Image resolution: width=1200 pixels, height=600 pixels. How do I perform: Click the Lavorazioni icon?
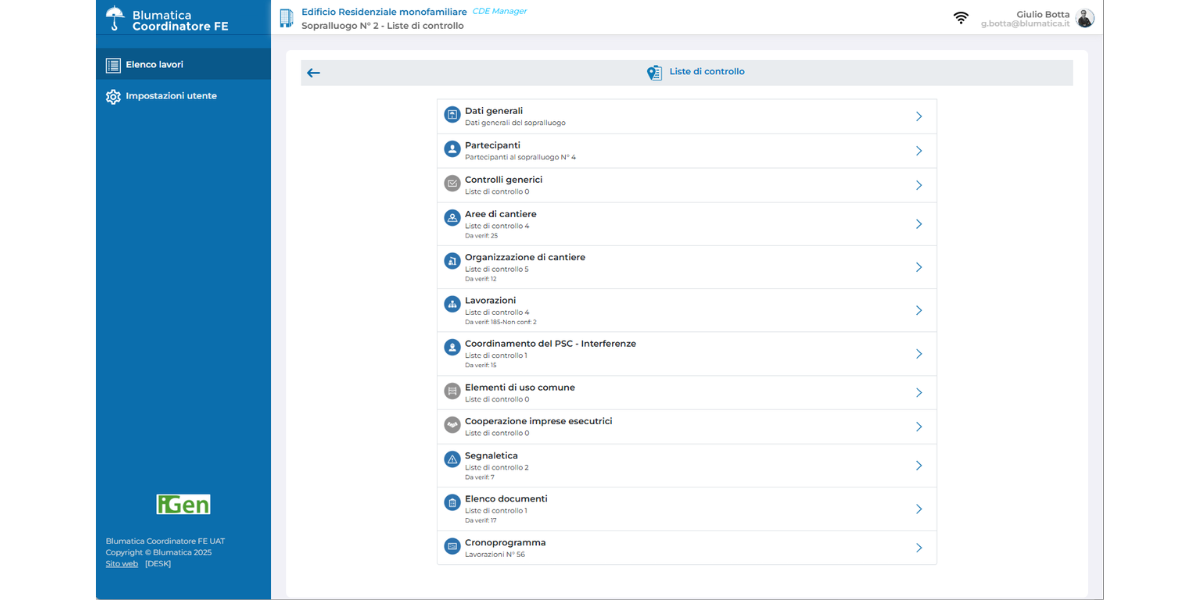click(x=452, y=304)
